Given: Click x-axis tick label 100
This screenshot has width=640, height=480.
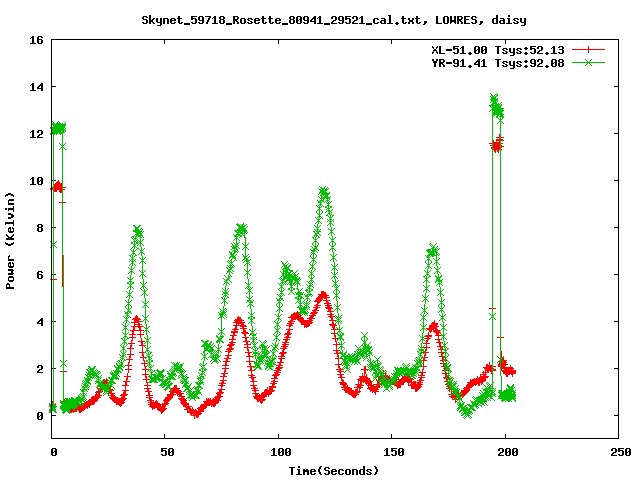Looking at the screenshot, I should 281,452.
